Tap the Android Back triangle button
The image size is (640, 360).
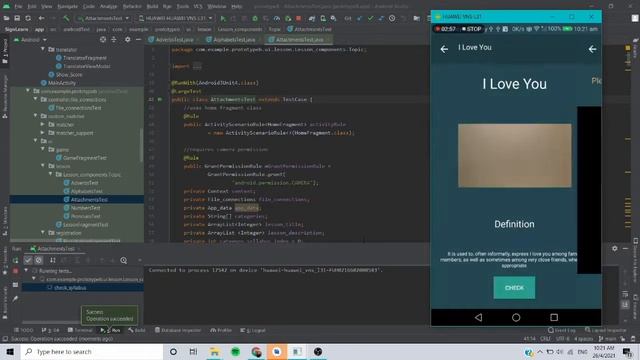(x=478, y=317)
